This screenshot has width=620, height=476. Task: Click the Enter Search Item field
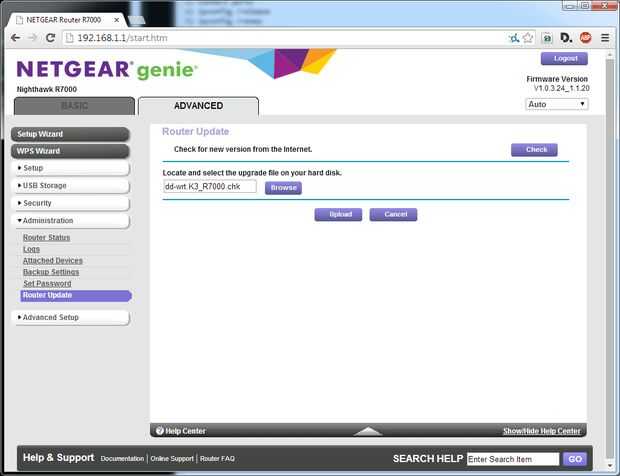coord(513,459)
